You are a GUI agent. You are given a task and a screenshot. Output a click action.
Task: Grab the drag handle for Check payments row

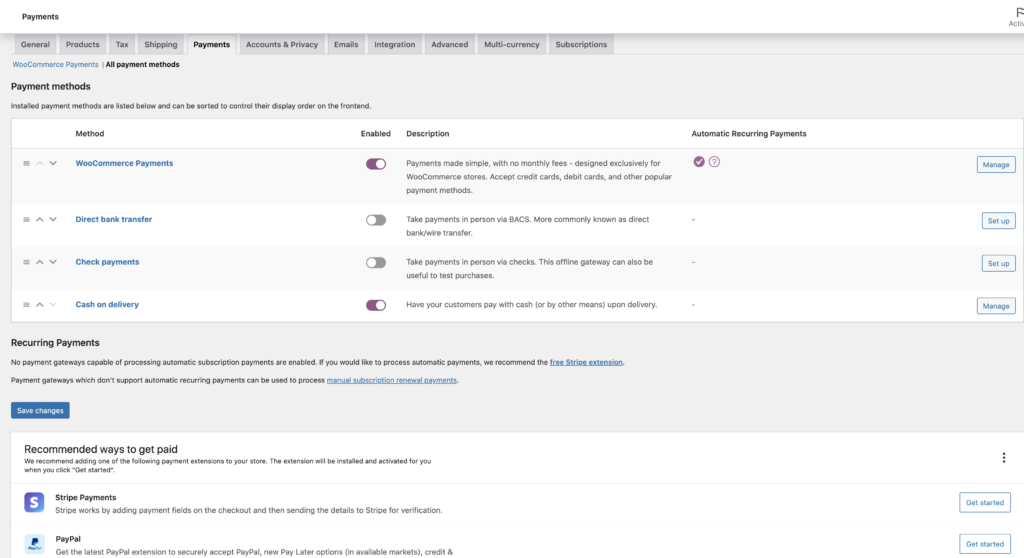coord(26,262)
